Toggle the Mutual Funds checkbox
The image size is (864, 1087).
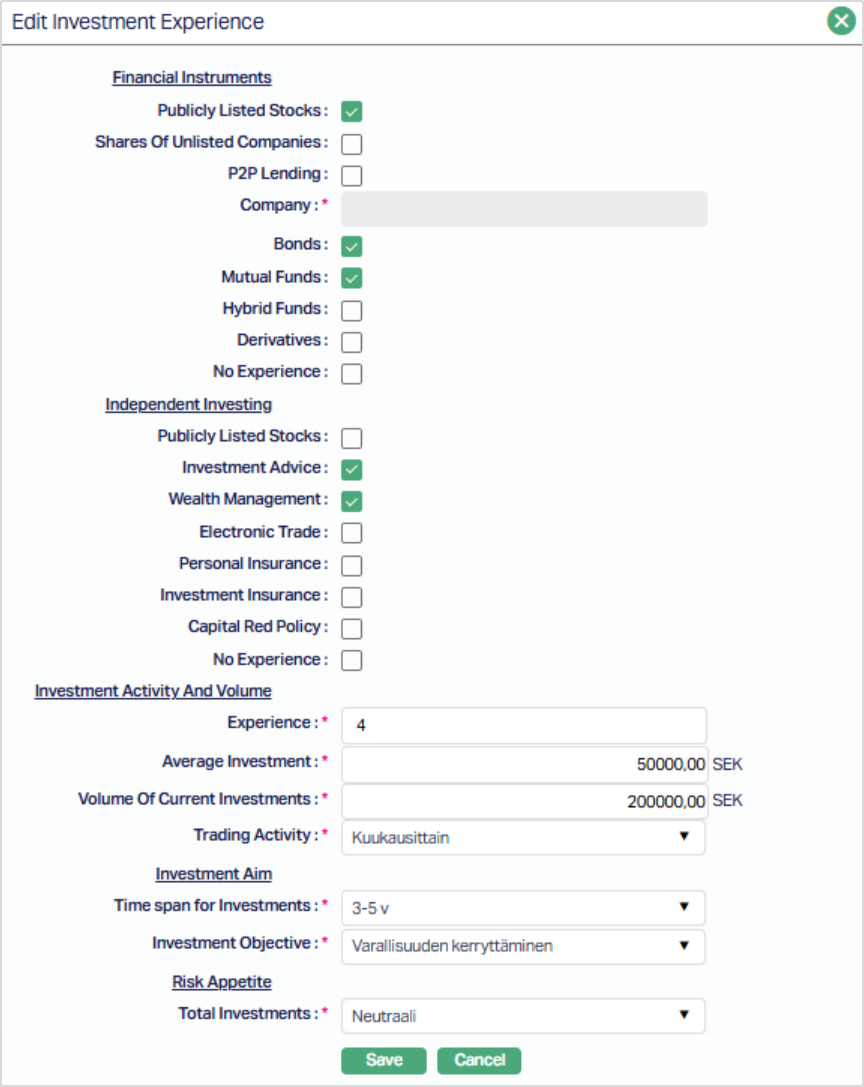point(351,278)
